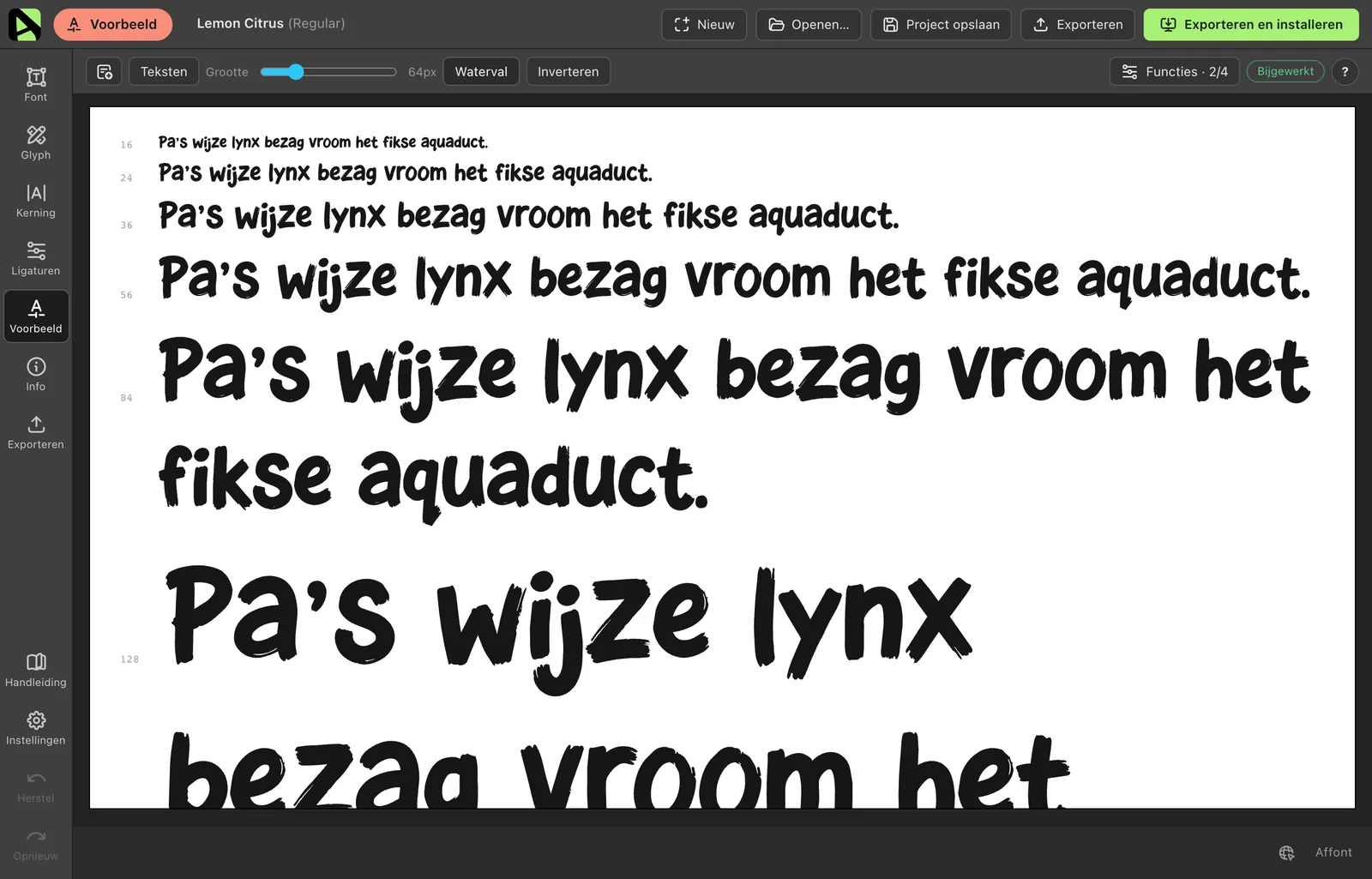Click the Bijgewerkt status badge
Viewport: 1372px width, 879px height.
[x=1285, y=71]
